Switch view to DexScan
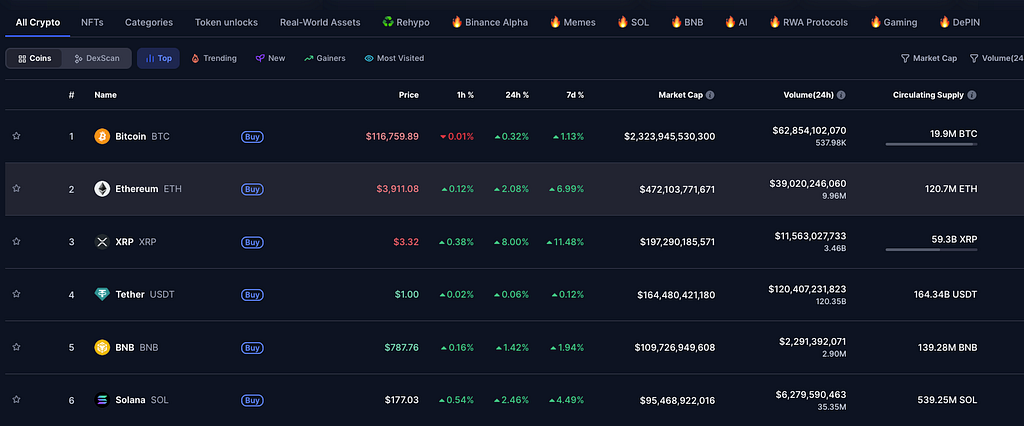The height and width of the screenshot is (426, 1024). click(x=97, y=58)
